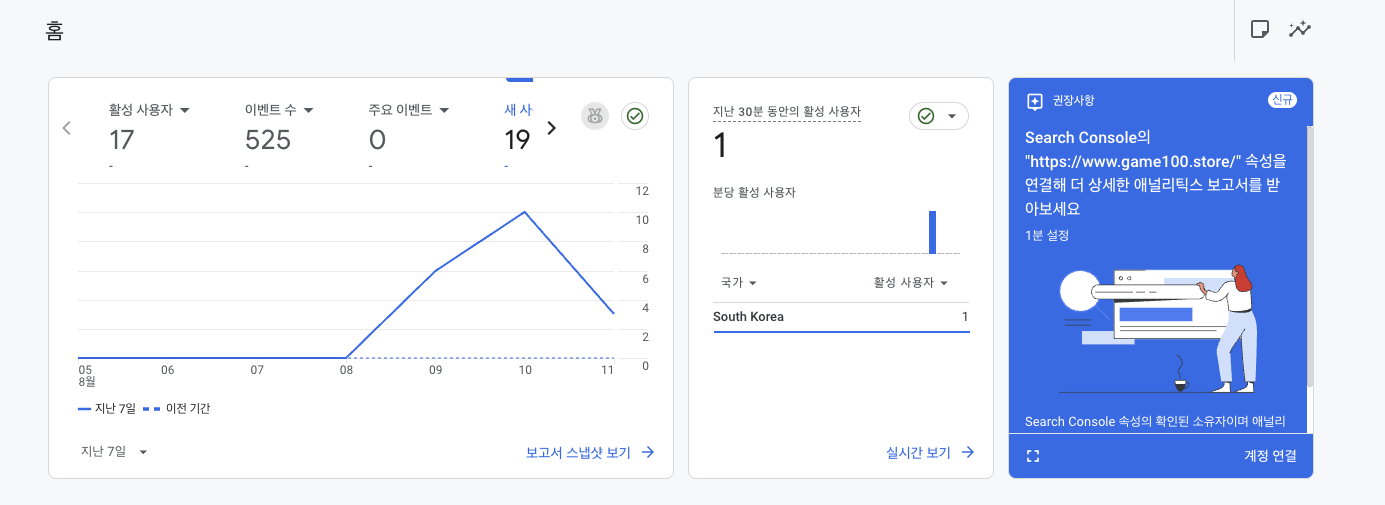Open the 활성 사용자 metric dropdown
This screenshot has width=1385, height=505.
click(149, 109)
